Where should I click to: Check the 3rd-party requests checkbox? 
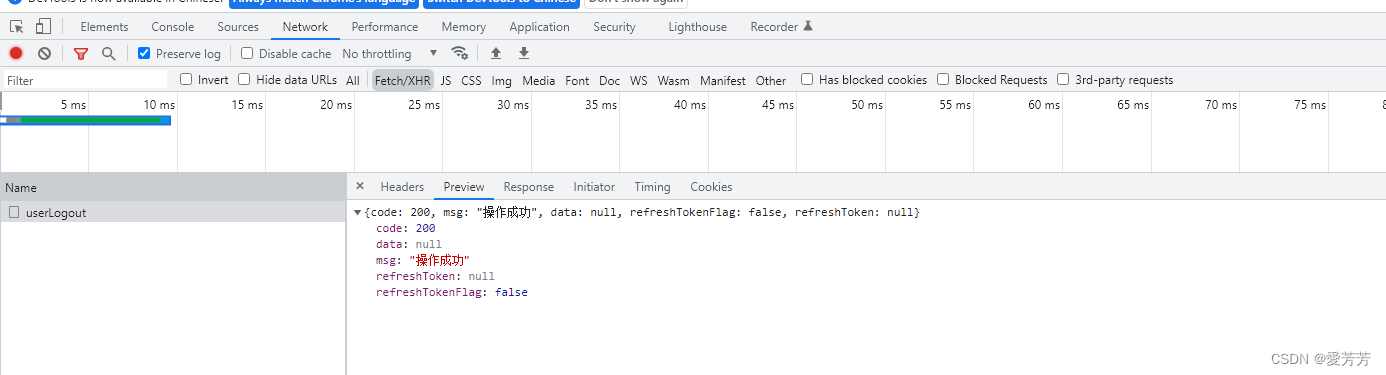(x=1063, y=79)
